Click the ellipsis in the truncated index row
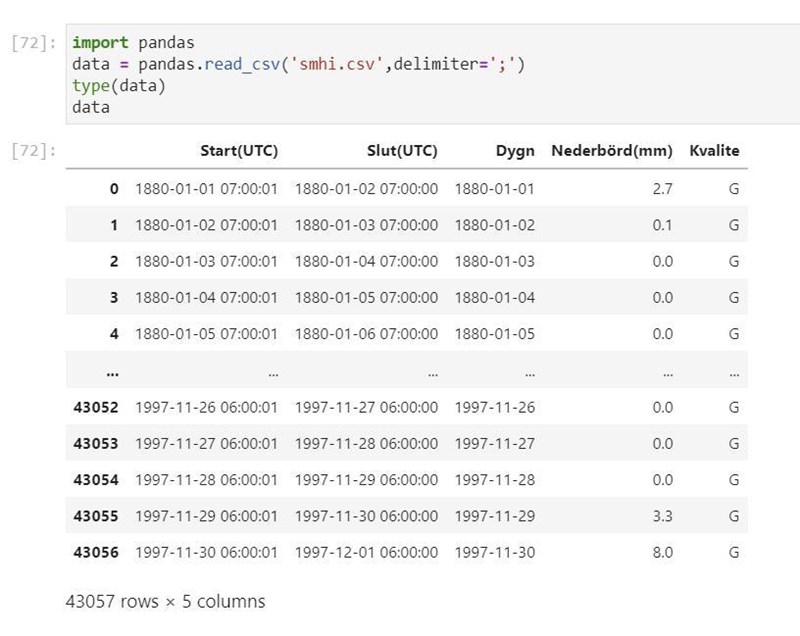This screenshot has width=800, height=636. (x=112, y=371)
